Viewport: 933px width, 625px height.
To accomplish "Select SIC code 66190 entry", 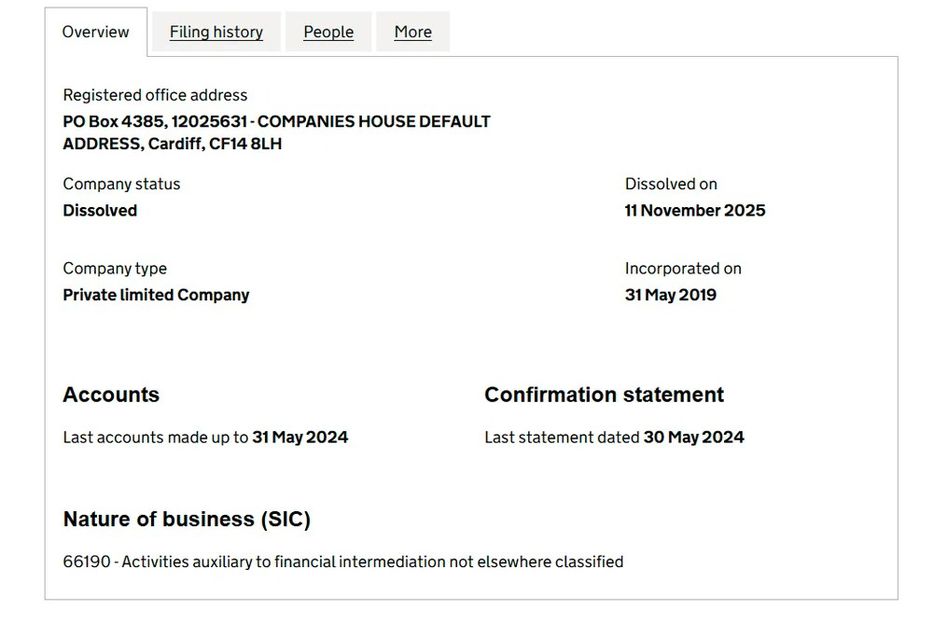I will tap(343, 561).
